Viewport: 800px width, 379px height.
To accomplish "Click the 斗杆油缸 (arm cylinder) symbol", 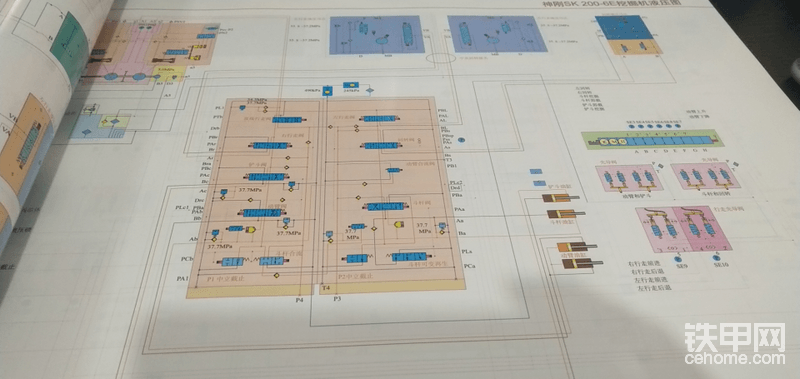I will 566,214.
